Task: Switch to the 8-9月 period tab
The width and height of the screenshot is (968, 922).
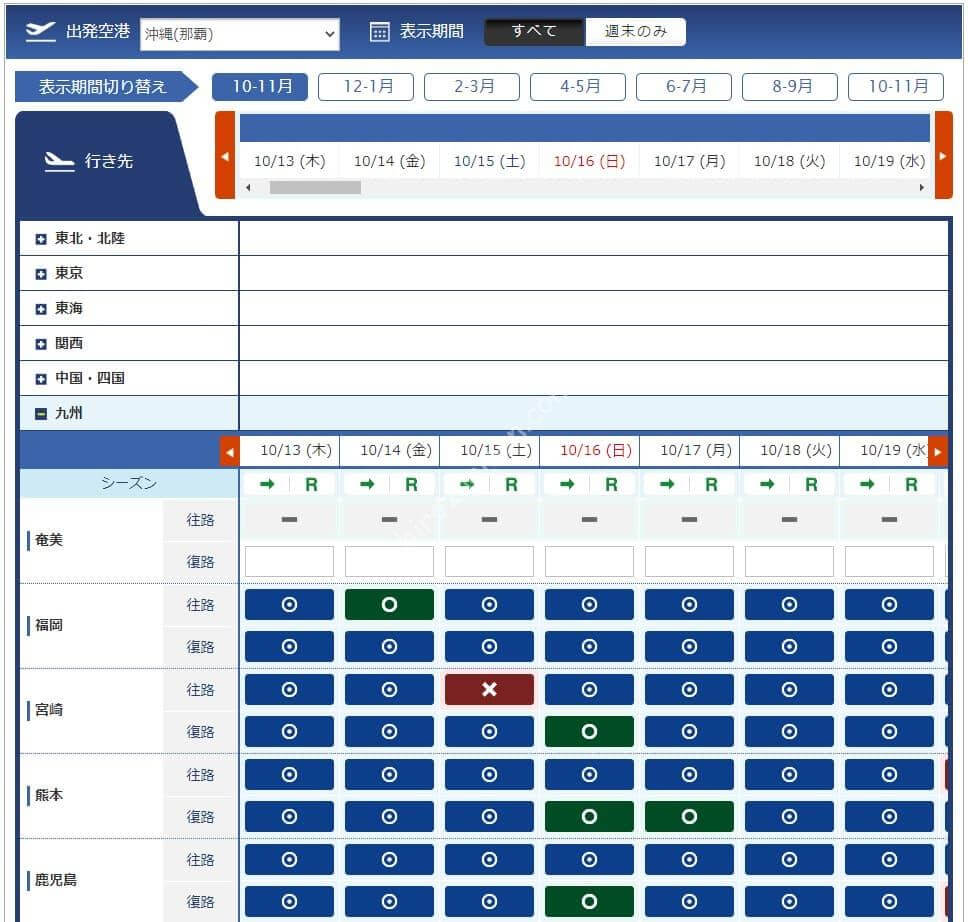Action: (x=790, y=86)
